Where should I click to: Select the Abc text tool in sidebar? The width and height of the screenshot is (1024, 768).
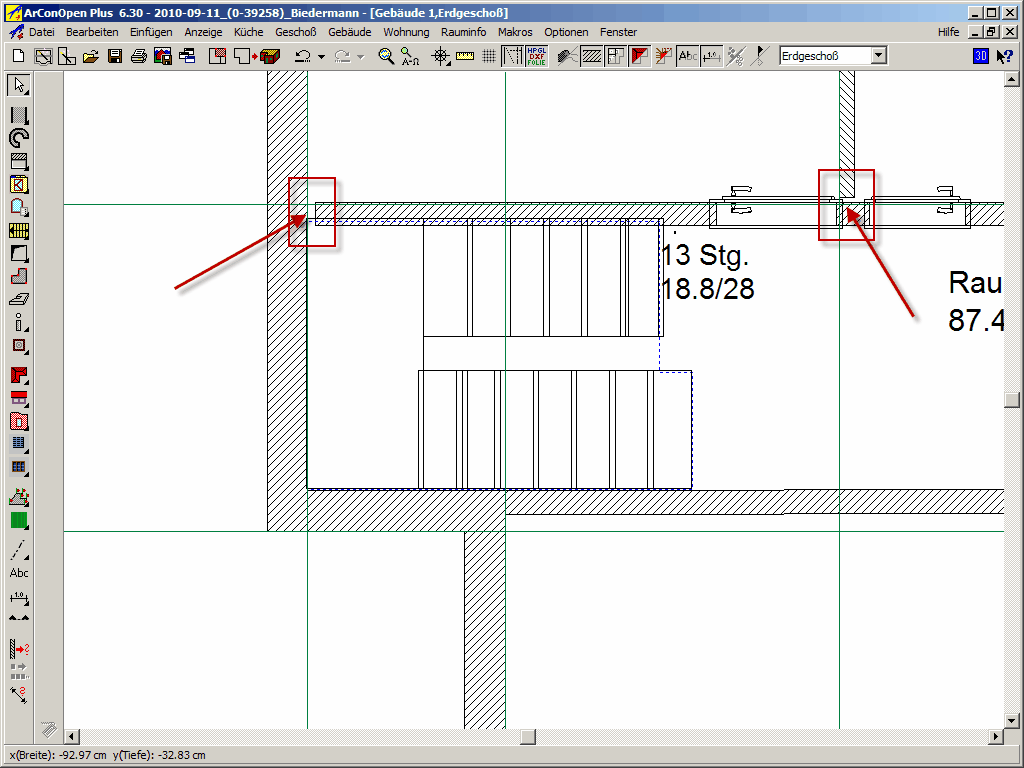[19, 573]
